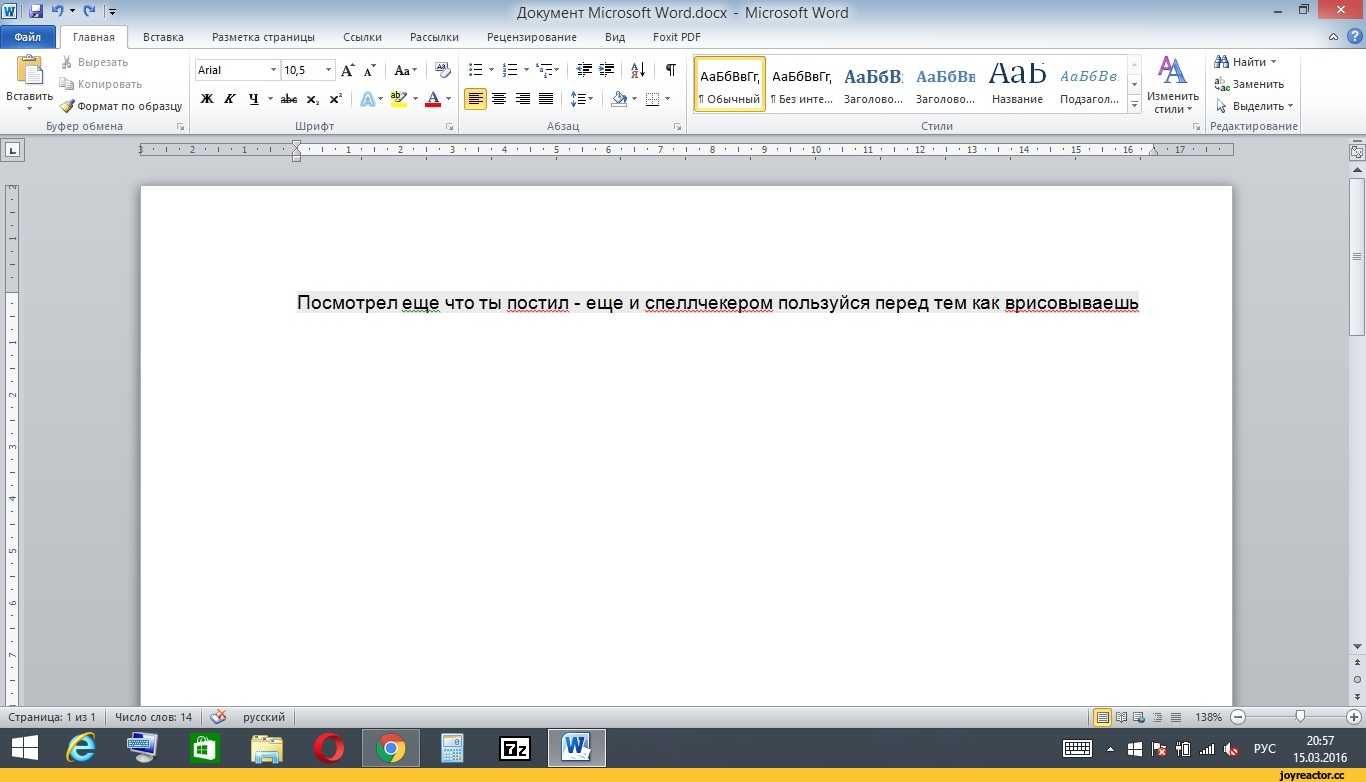
Task: Apply text highlight color
Action: pos(398,99)
